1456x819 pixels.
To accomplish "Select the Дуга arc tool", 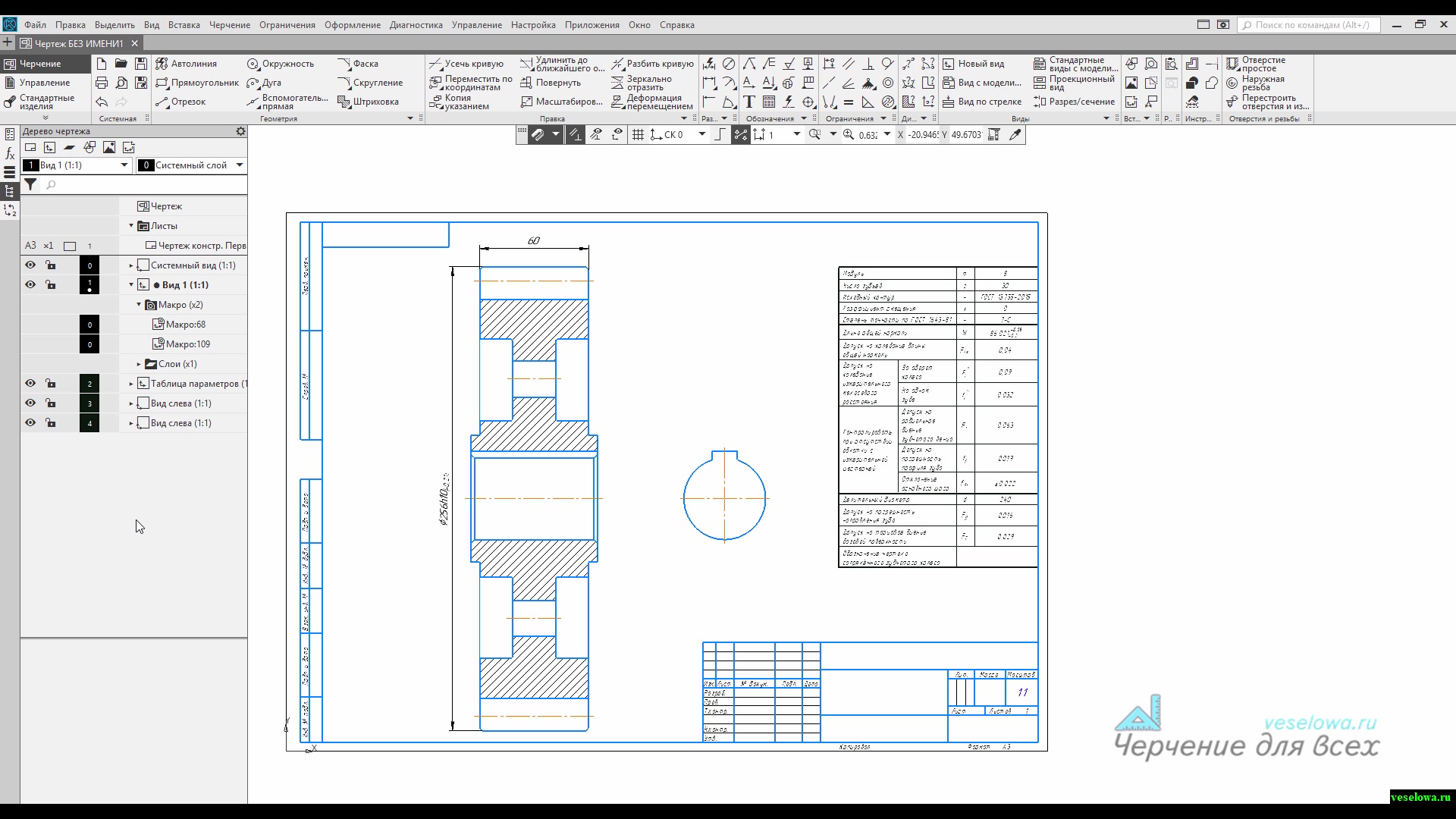I will (x=264, y=83).
